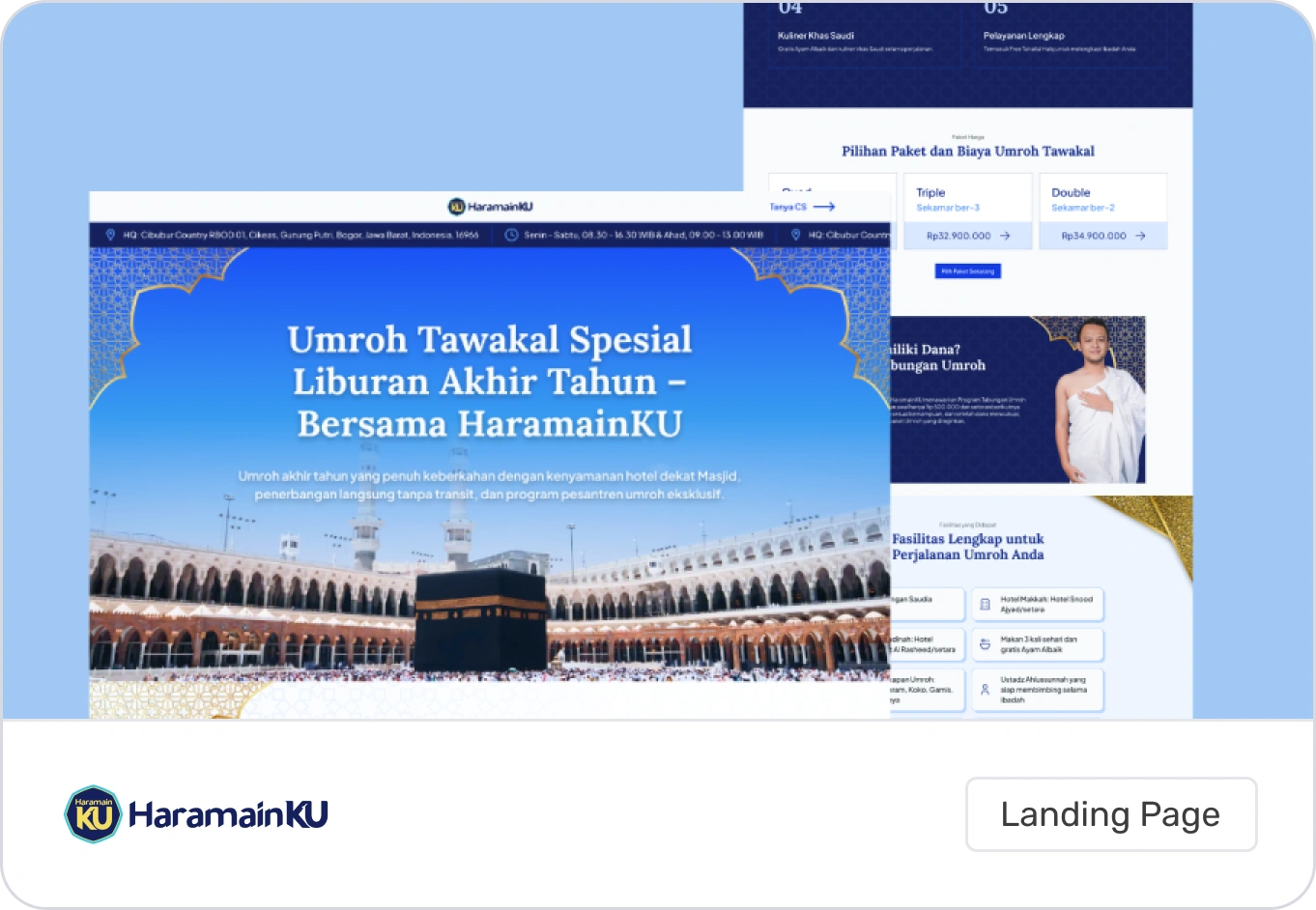Click the HaramainKU logo in page header
Viewport: 1316px width, 910px height.
click(x=490, y=207)
